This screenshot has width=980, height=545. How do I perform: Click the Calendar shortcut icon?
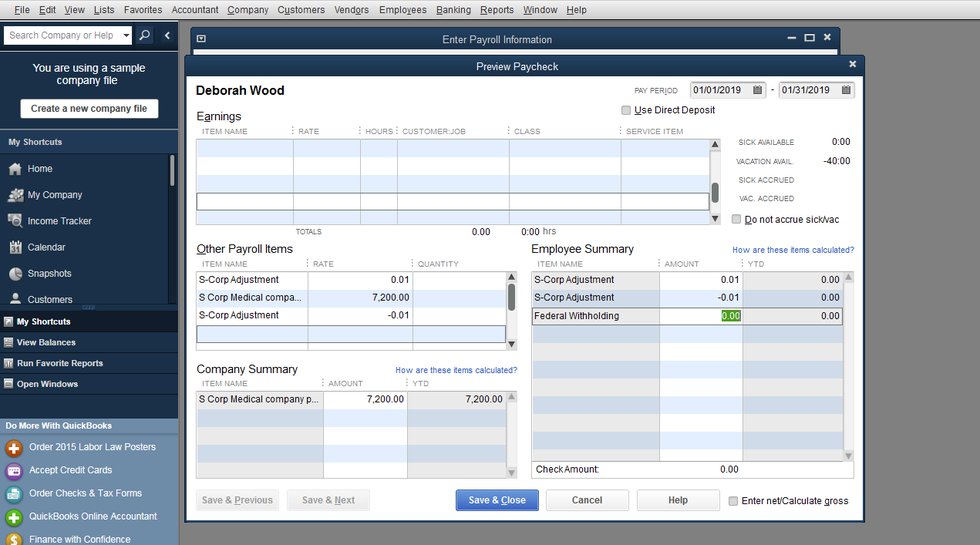[16, 247]
